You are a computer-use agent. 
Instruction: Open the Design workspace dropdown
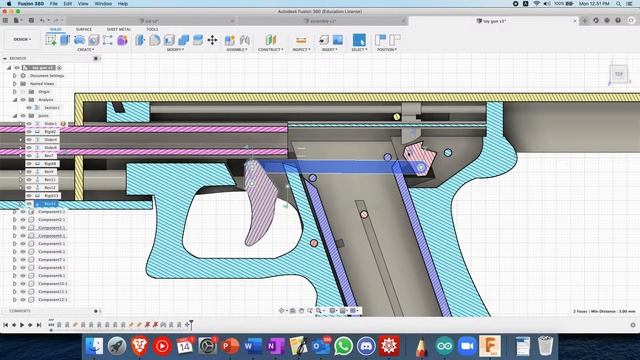22,40
